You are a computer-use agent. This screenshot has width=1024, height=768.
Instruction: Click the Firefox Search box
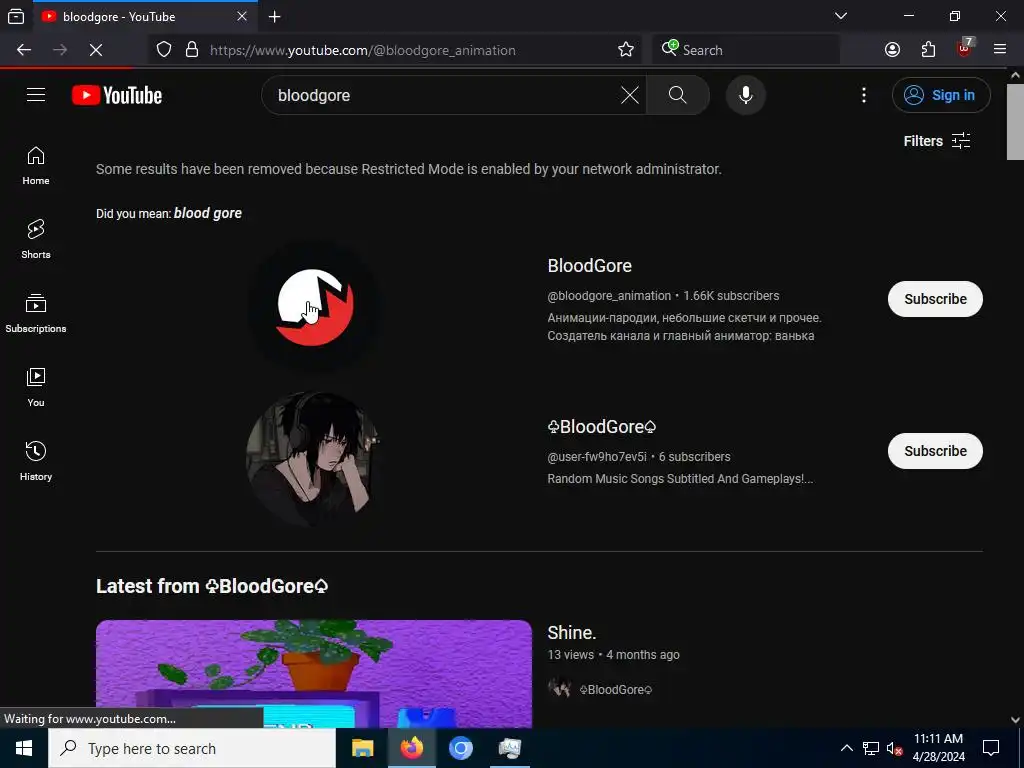click(745, 50)
